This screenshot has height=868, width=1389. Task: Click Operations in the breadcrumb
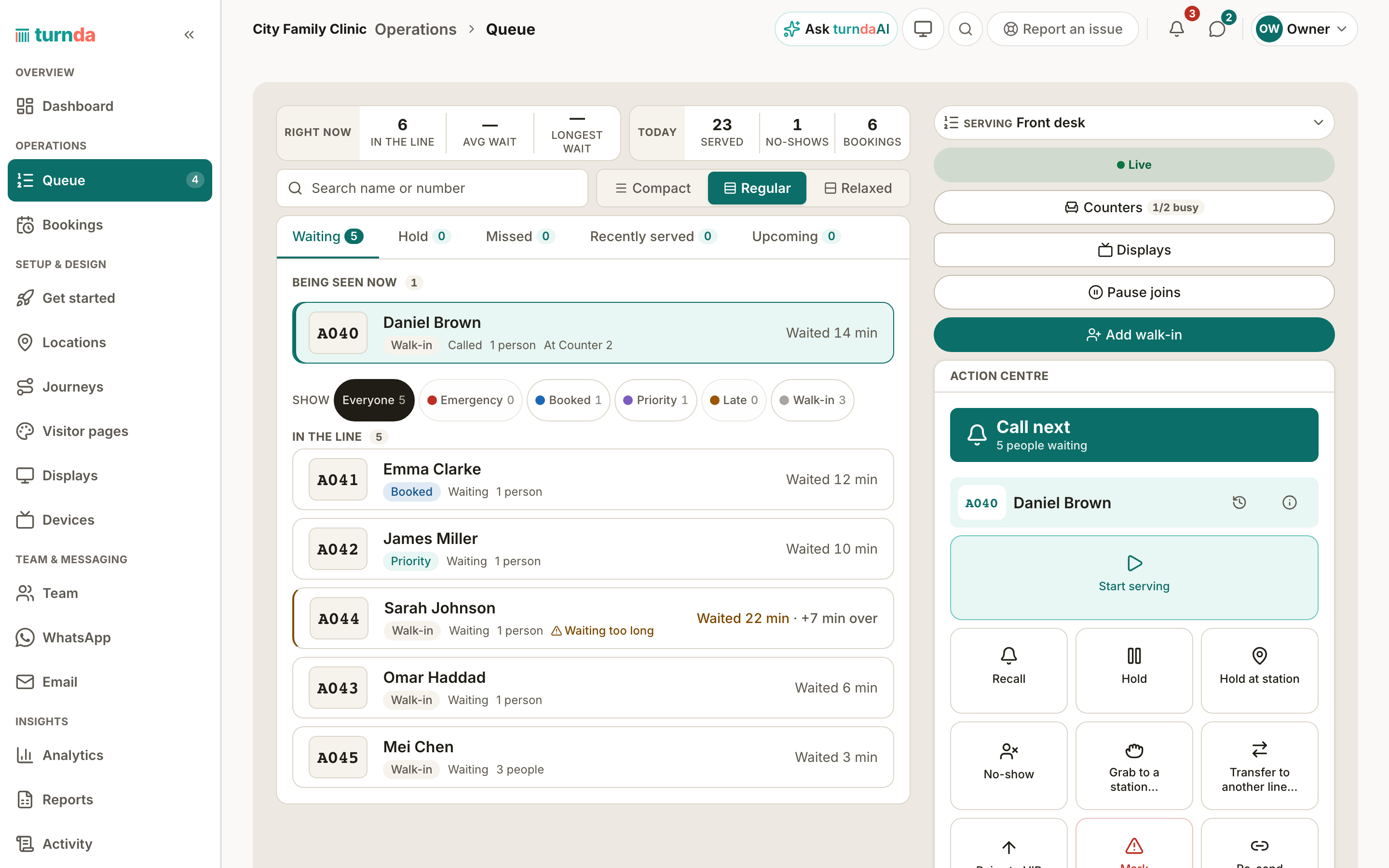tap(415, 29)
